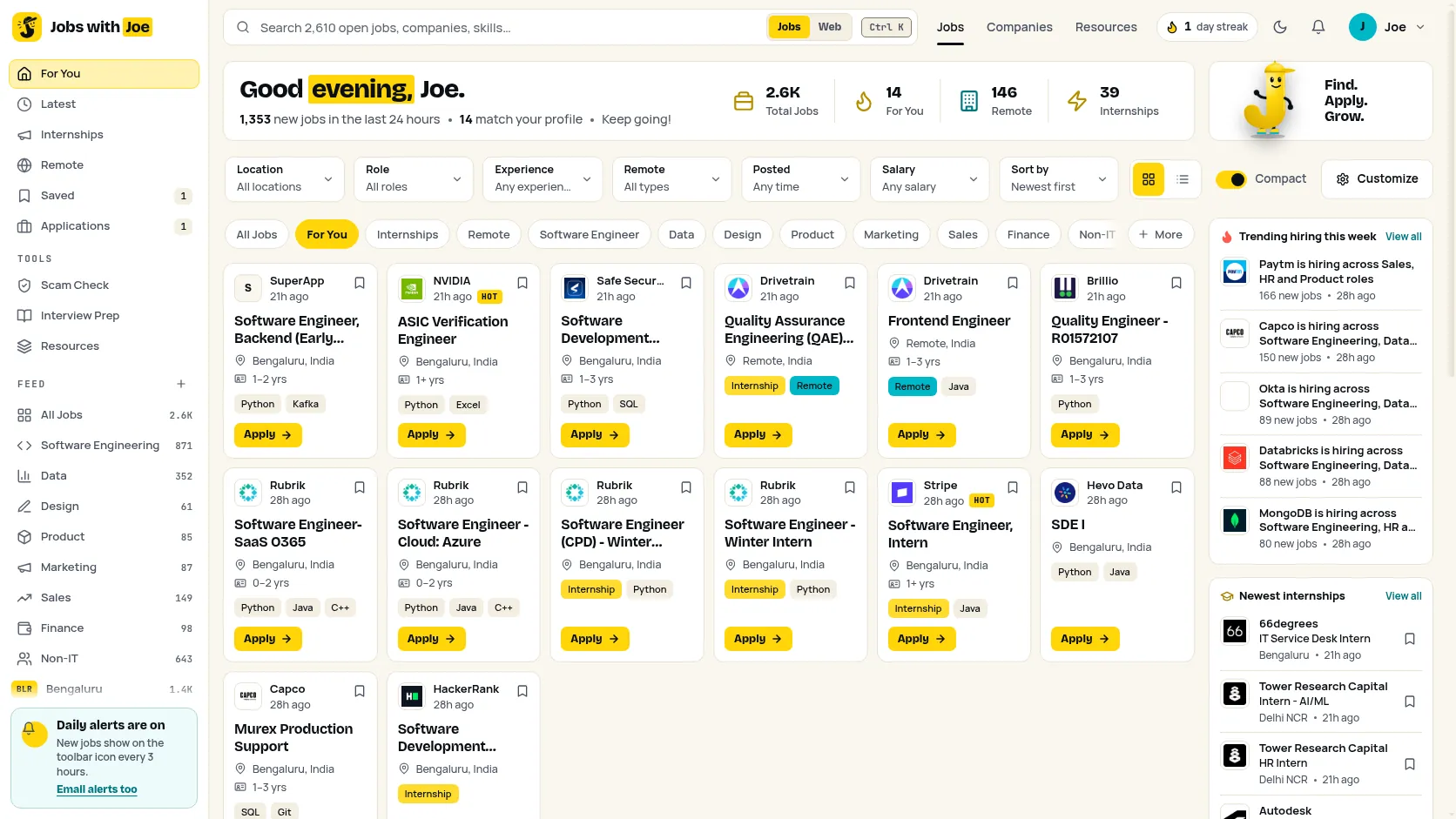Select the All Jobs category chip
The image size is (1456, 819).
pos(257,234)
